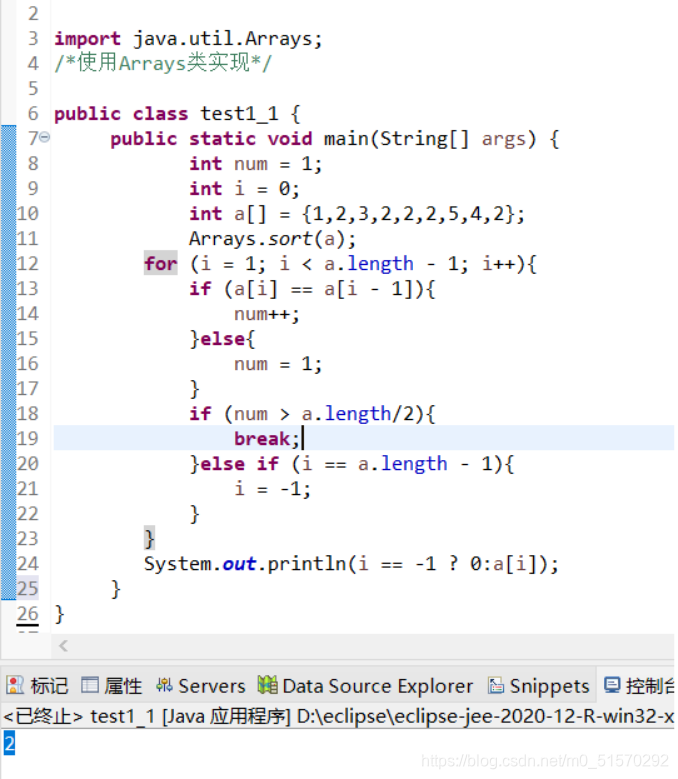Open the 标记 (Markers) tab

point(37,686)
